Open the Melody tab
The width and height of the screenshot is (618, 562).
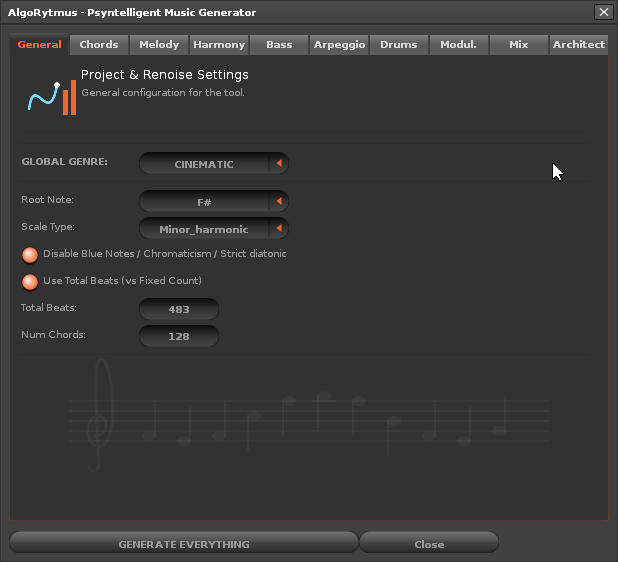pos(159,45)
